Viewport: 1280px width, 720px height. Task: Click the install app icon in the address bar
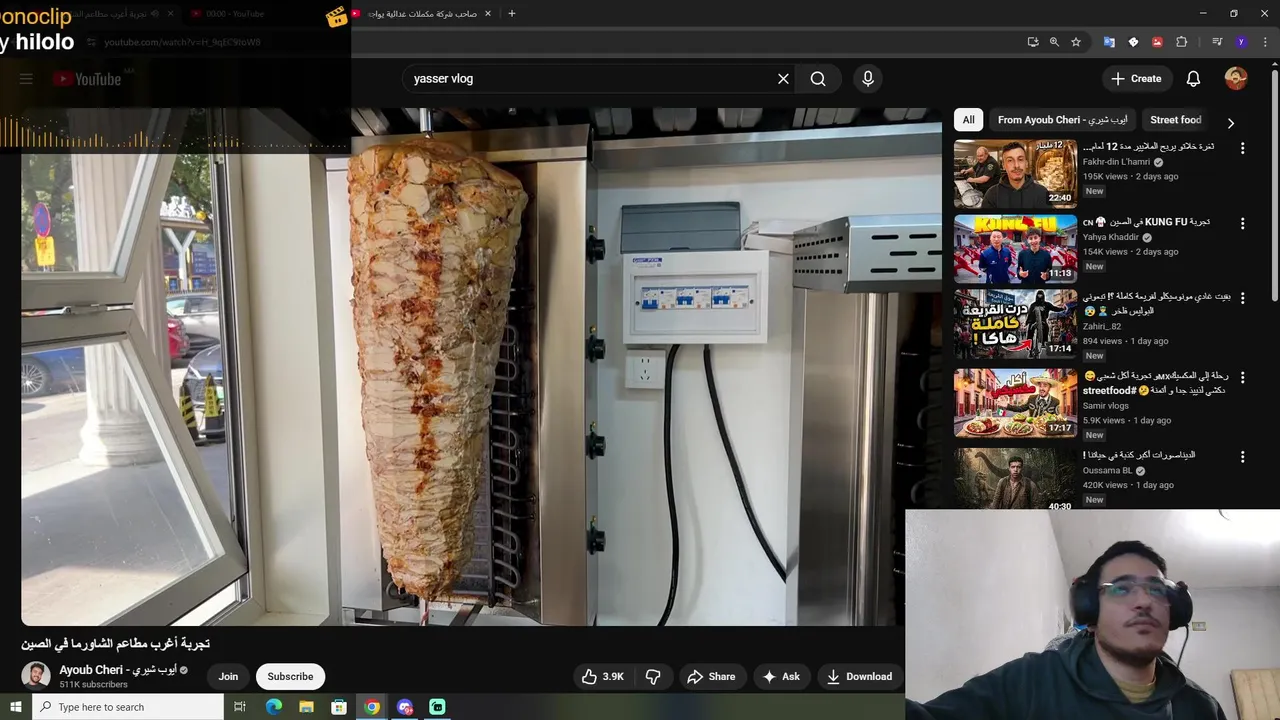[1033, 42]
